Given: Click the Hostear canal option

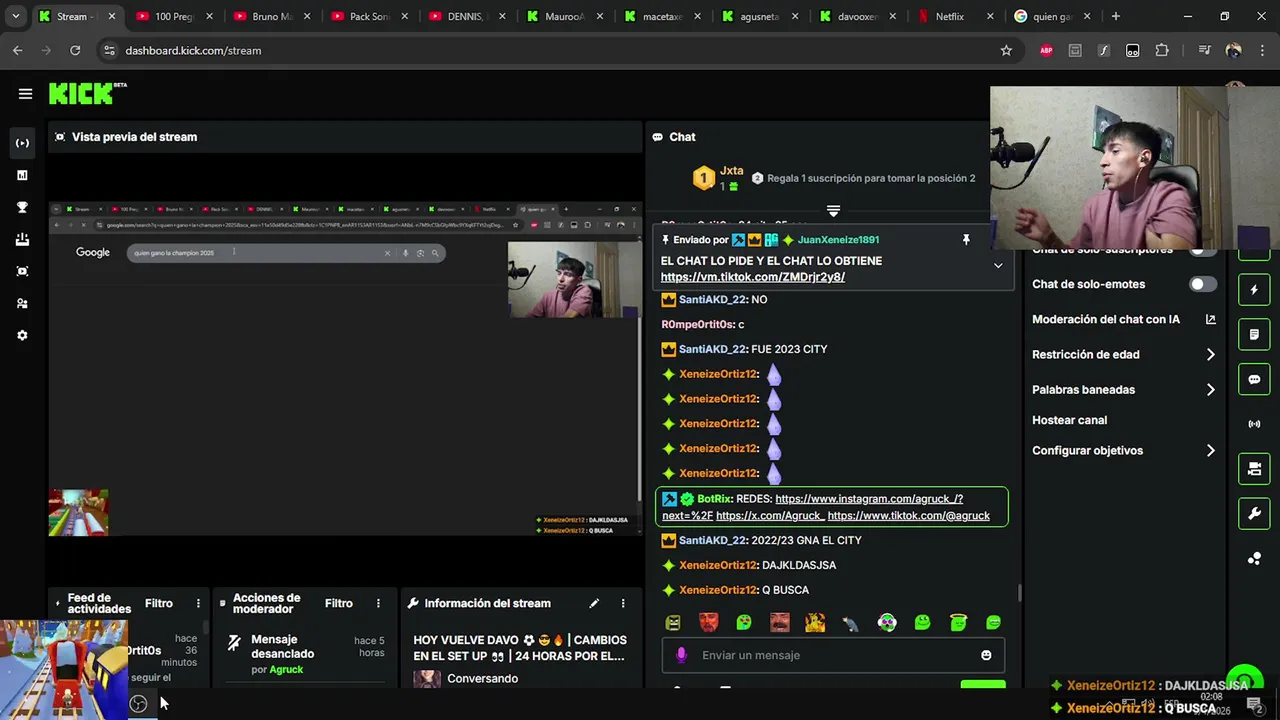Looking at the screenshot, I should [1069, 420].
